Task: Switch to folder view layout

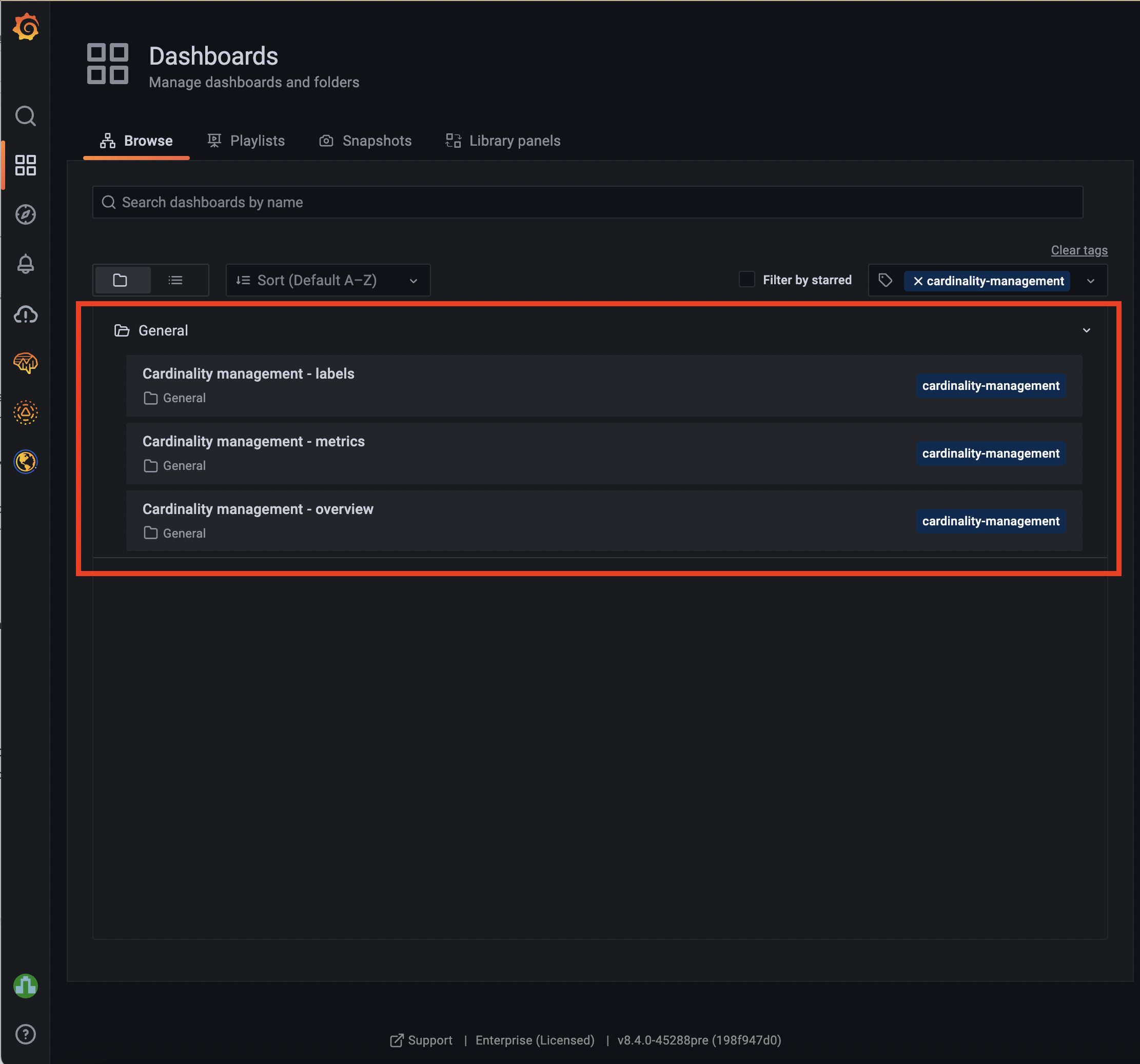Action: 122,280
